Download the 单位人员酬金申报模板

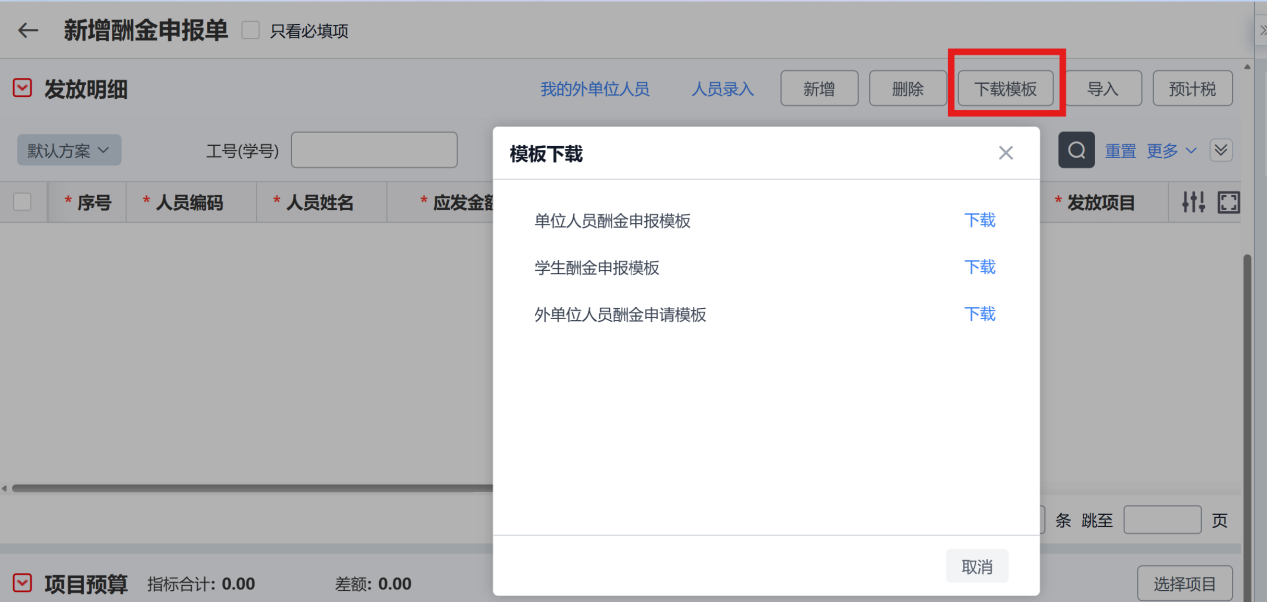coord(979,220)
